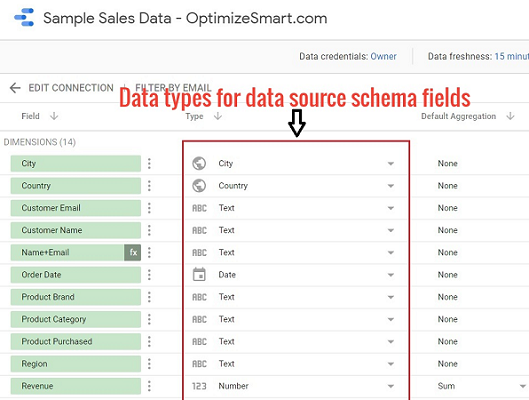
Task: Select the Region field name chip
Action: [x=76, y=364]
